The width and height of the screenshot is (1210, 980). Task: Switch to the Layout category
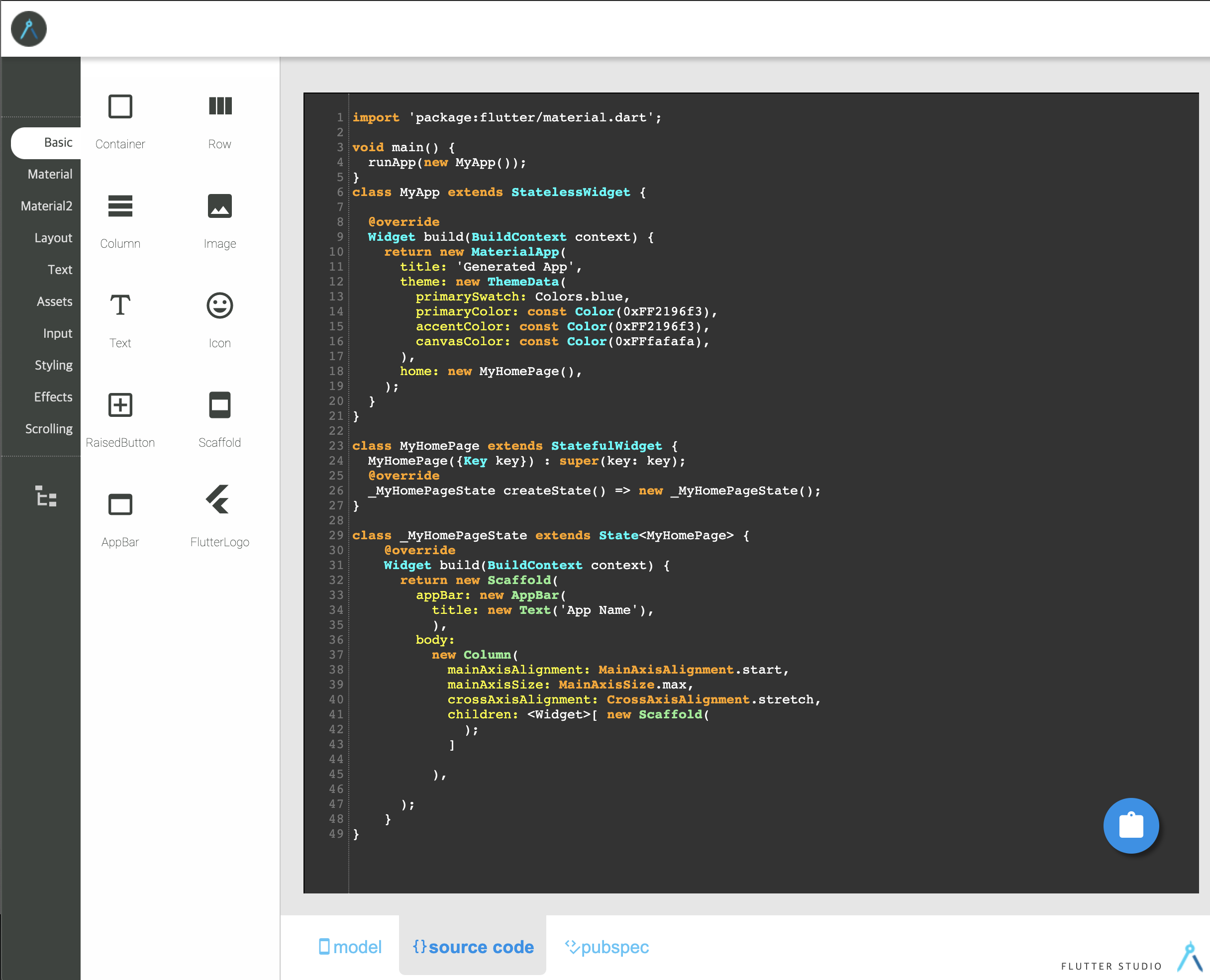(53, 238)
